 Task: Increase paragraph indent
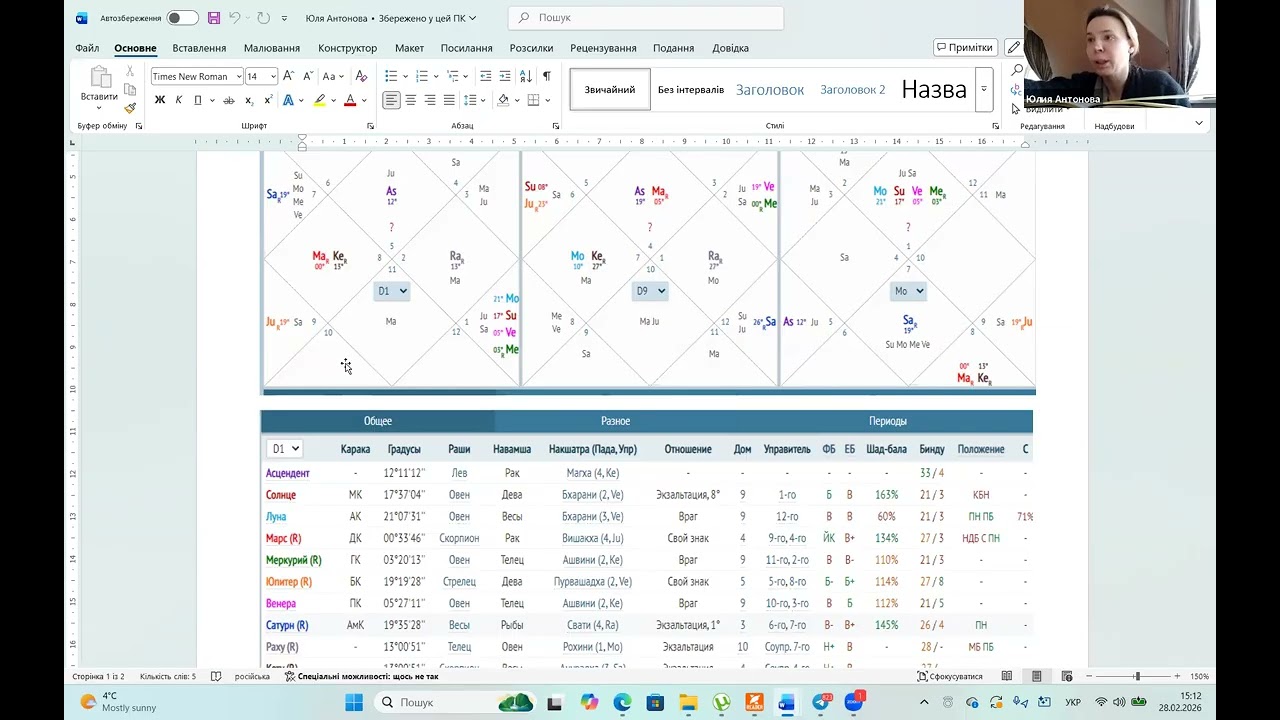(505, 76)
